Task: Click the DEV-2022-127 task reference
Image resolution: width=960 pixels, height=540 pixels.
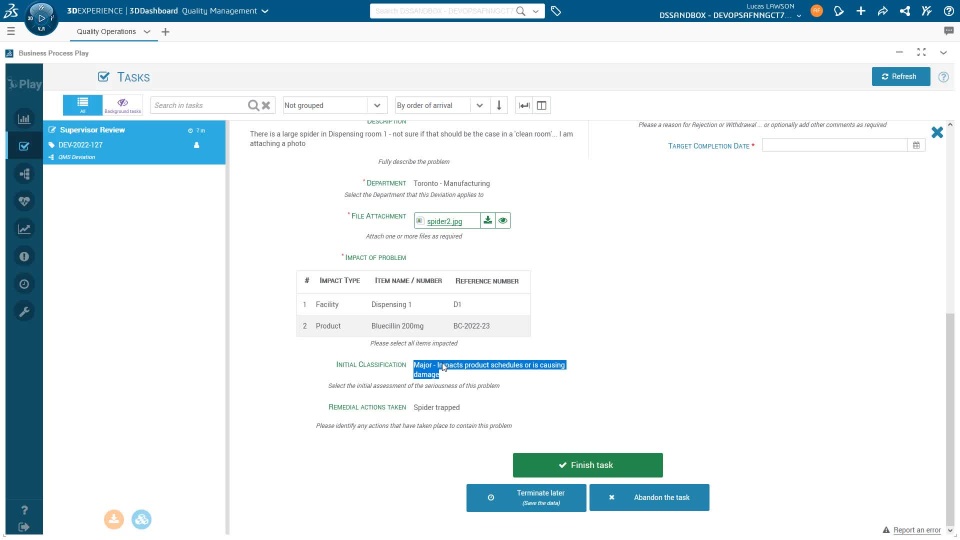Action: click(80, 145)
